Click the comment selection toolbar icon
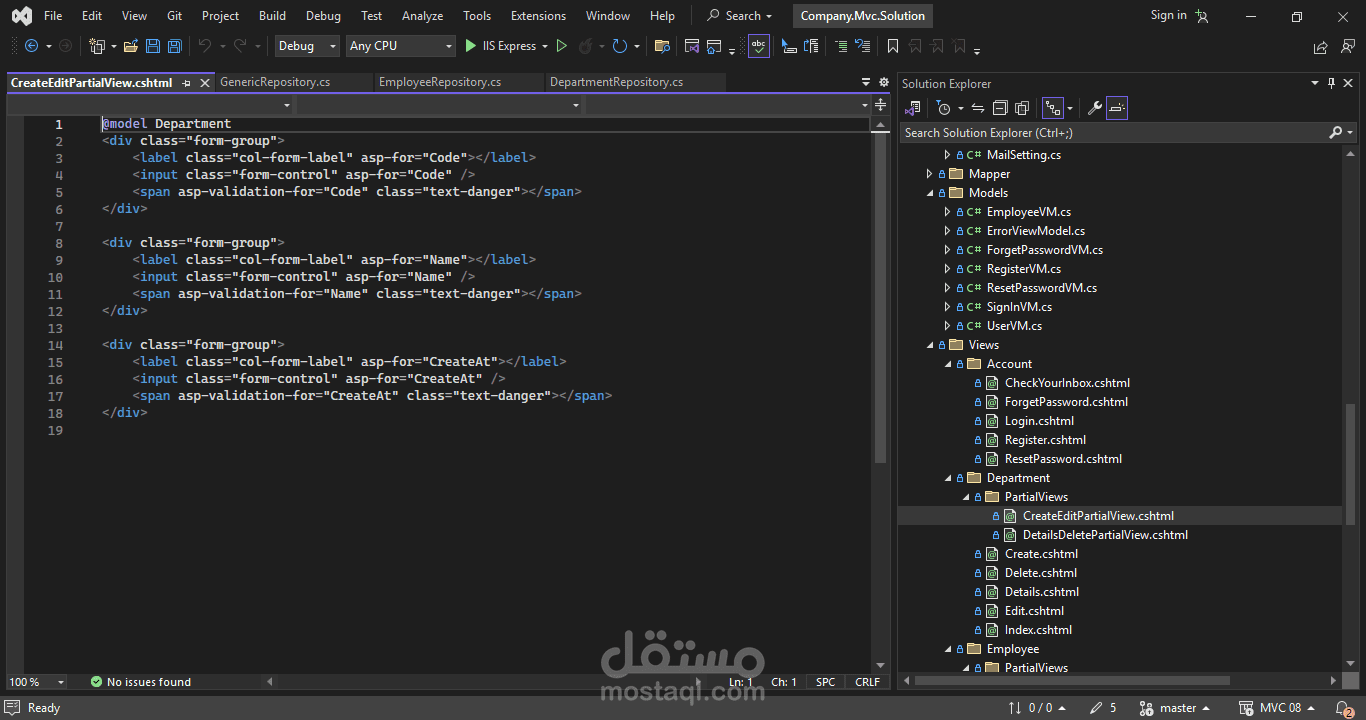1366x720 pixels. pos(841,46)
